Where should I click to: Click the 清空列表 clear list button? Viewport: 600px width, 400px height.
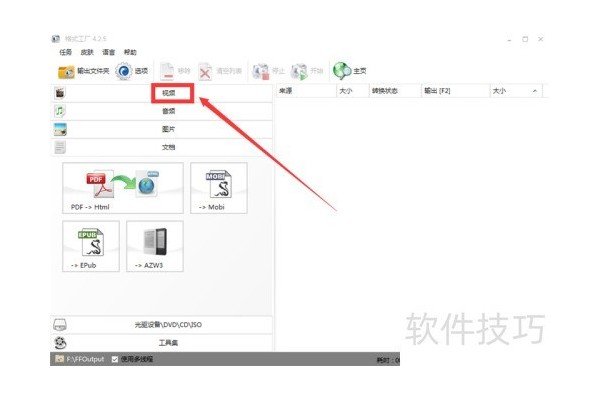tap(220, 71)
